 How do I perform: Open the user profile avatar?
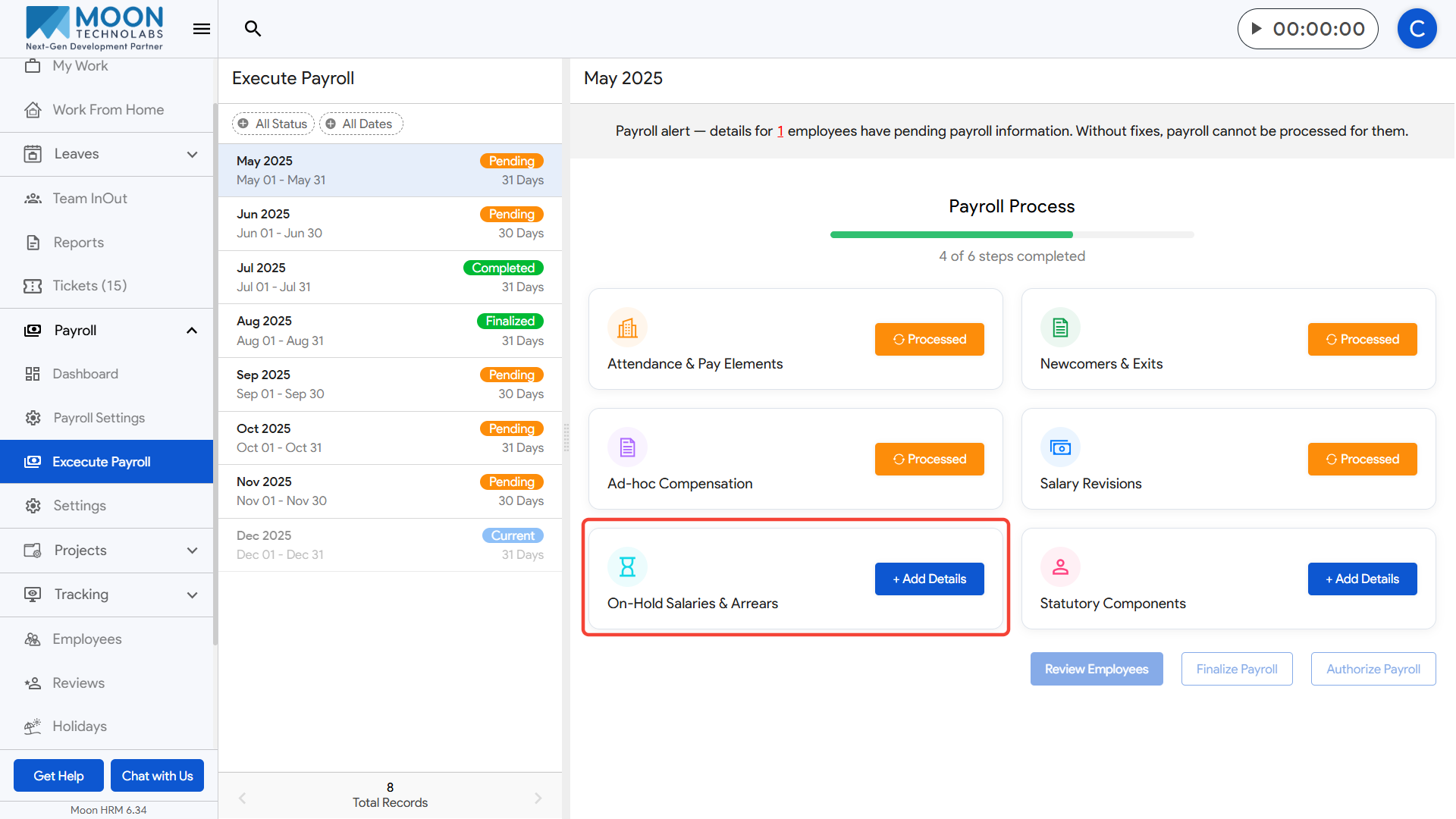click(1417, 29)
